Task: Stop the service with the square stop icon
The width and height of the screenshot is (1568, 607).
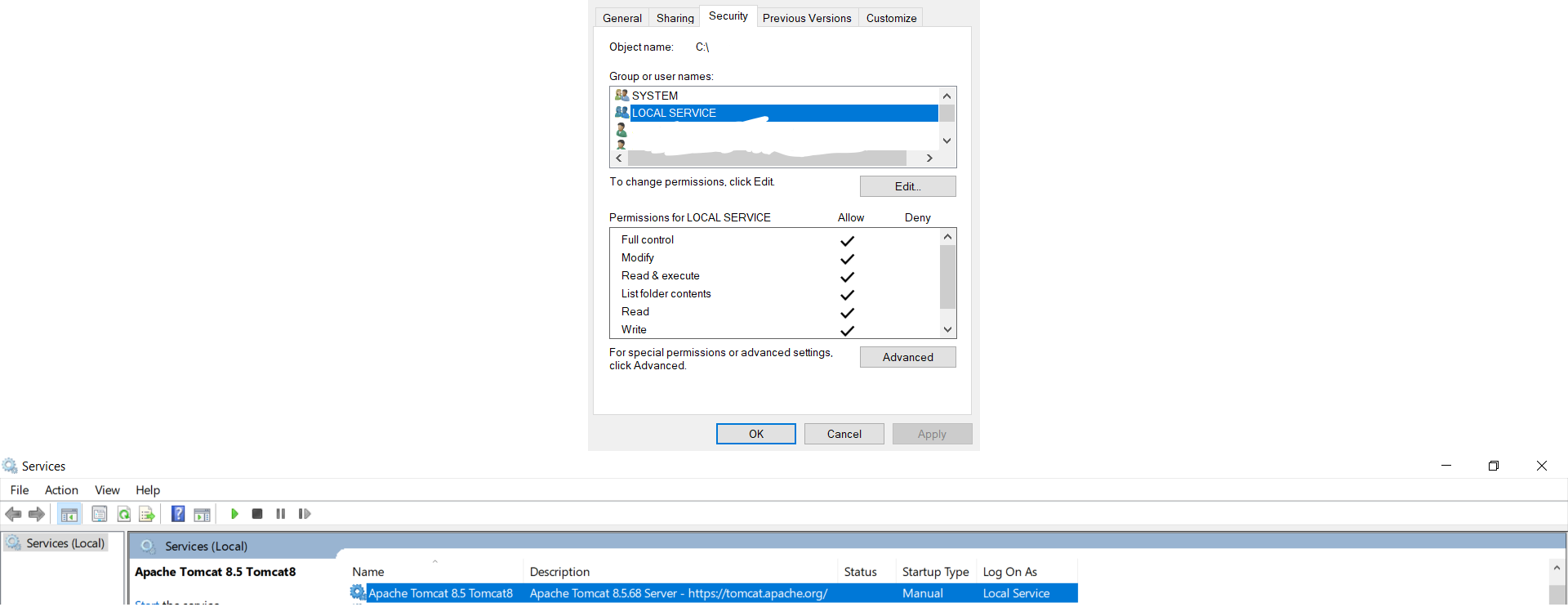Action: [x=257, y=514]
